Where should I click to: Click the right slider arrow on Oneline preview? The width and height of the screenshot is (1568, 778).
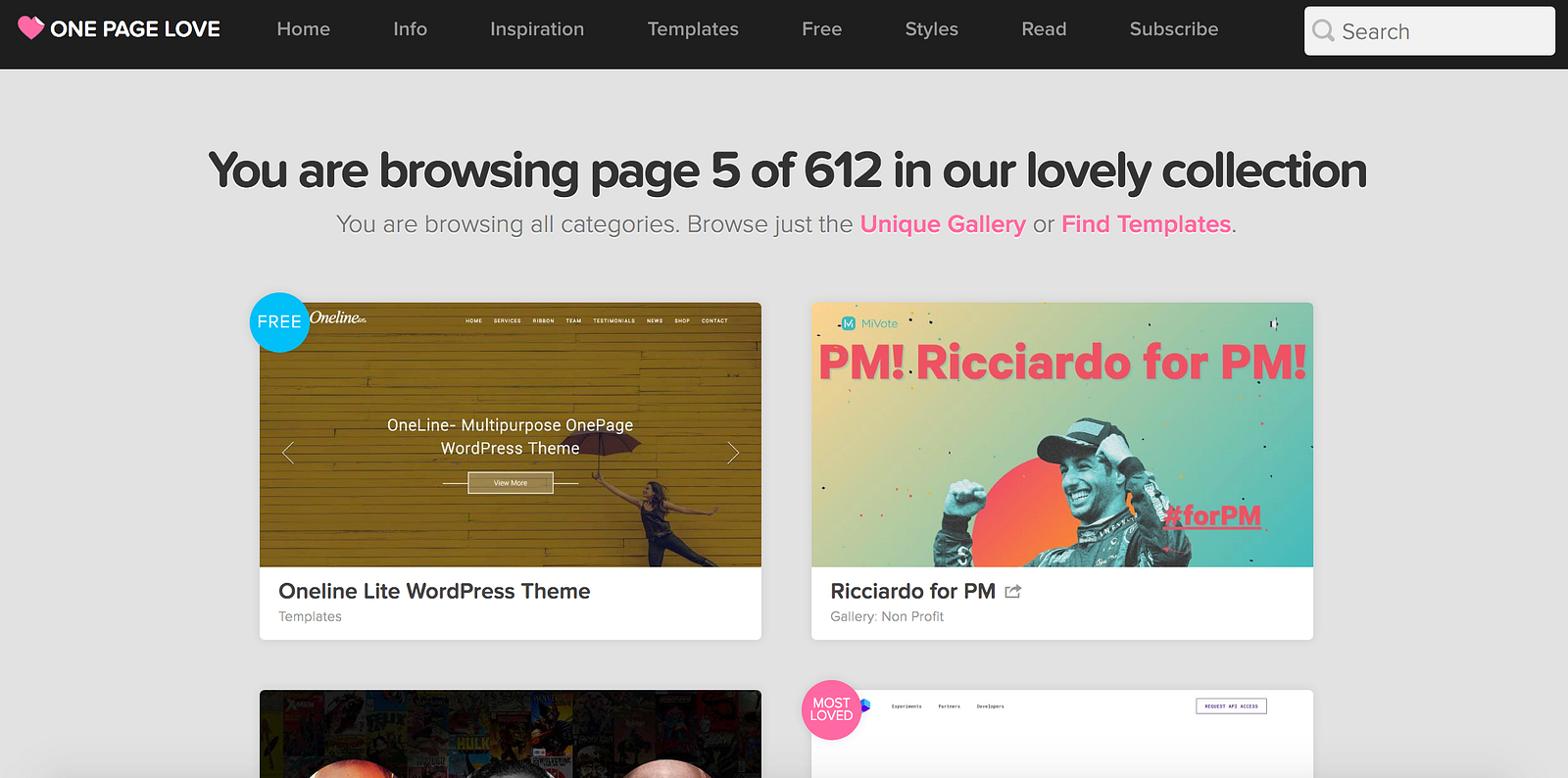pyautogui.click(x=732, y=453)
